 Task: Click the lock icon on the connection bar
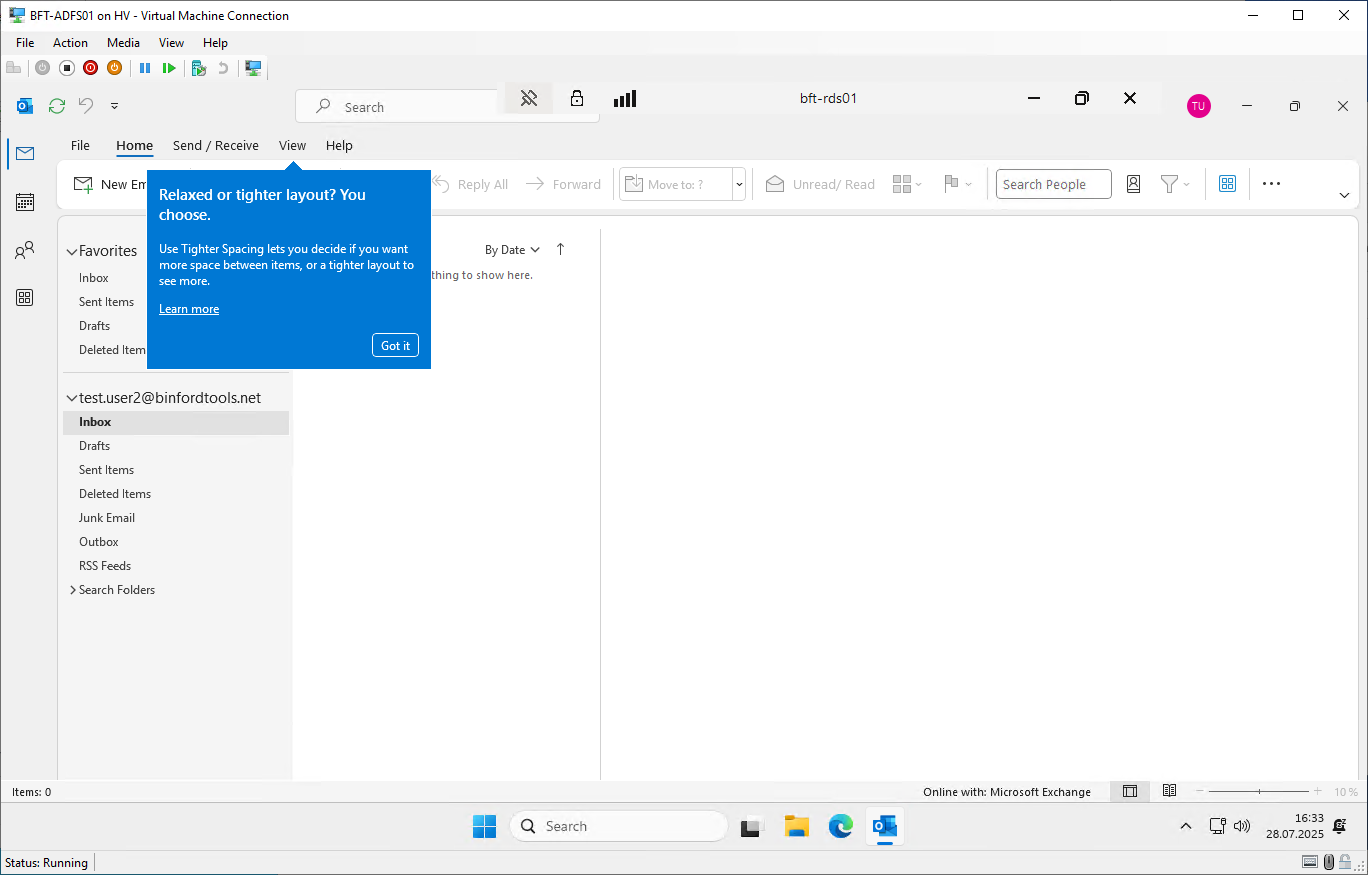[577, 98]
